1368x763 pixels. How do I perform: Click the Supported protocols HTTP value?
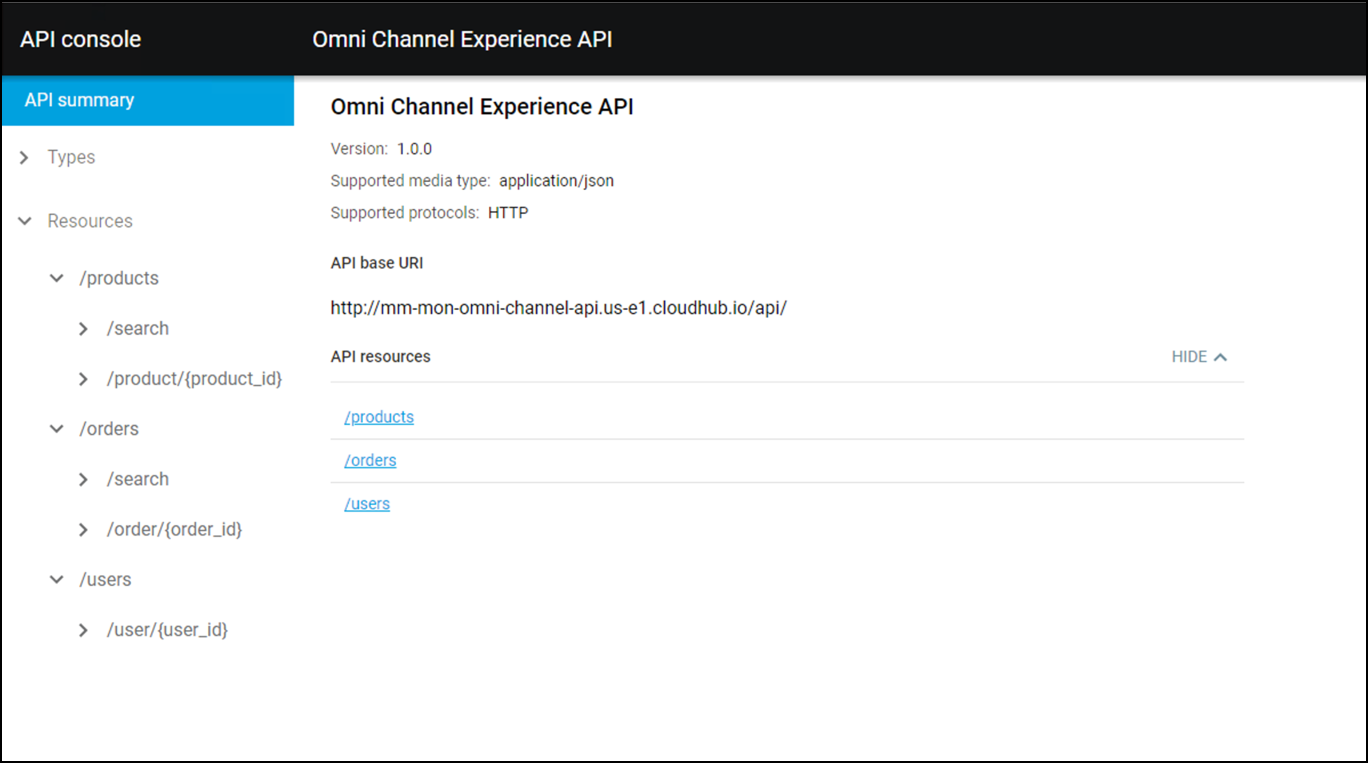tap(508, 213)
